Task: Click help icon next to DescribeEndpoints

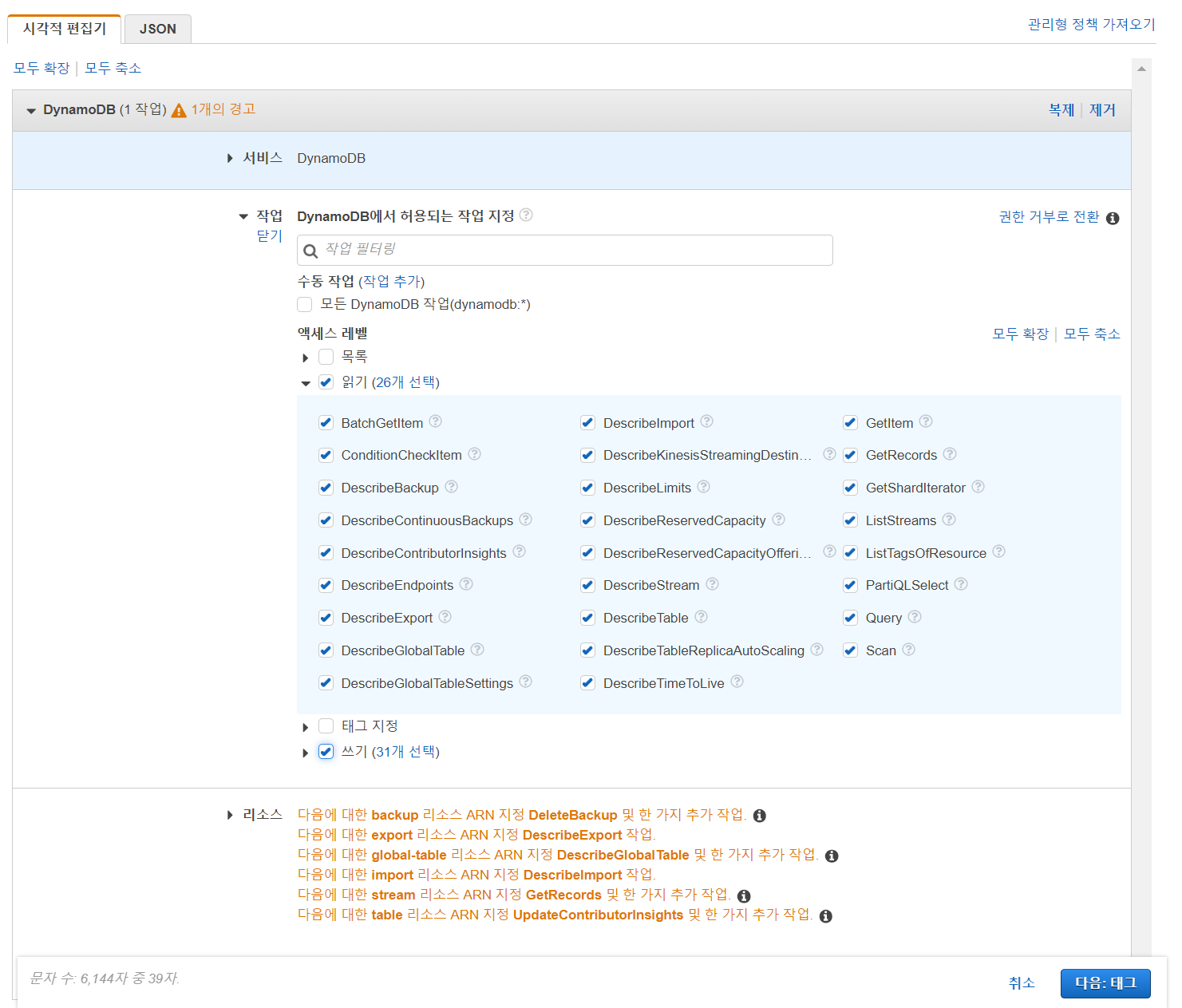Action: click(x=466, y=584)
